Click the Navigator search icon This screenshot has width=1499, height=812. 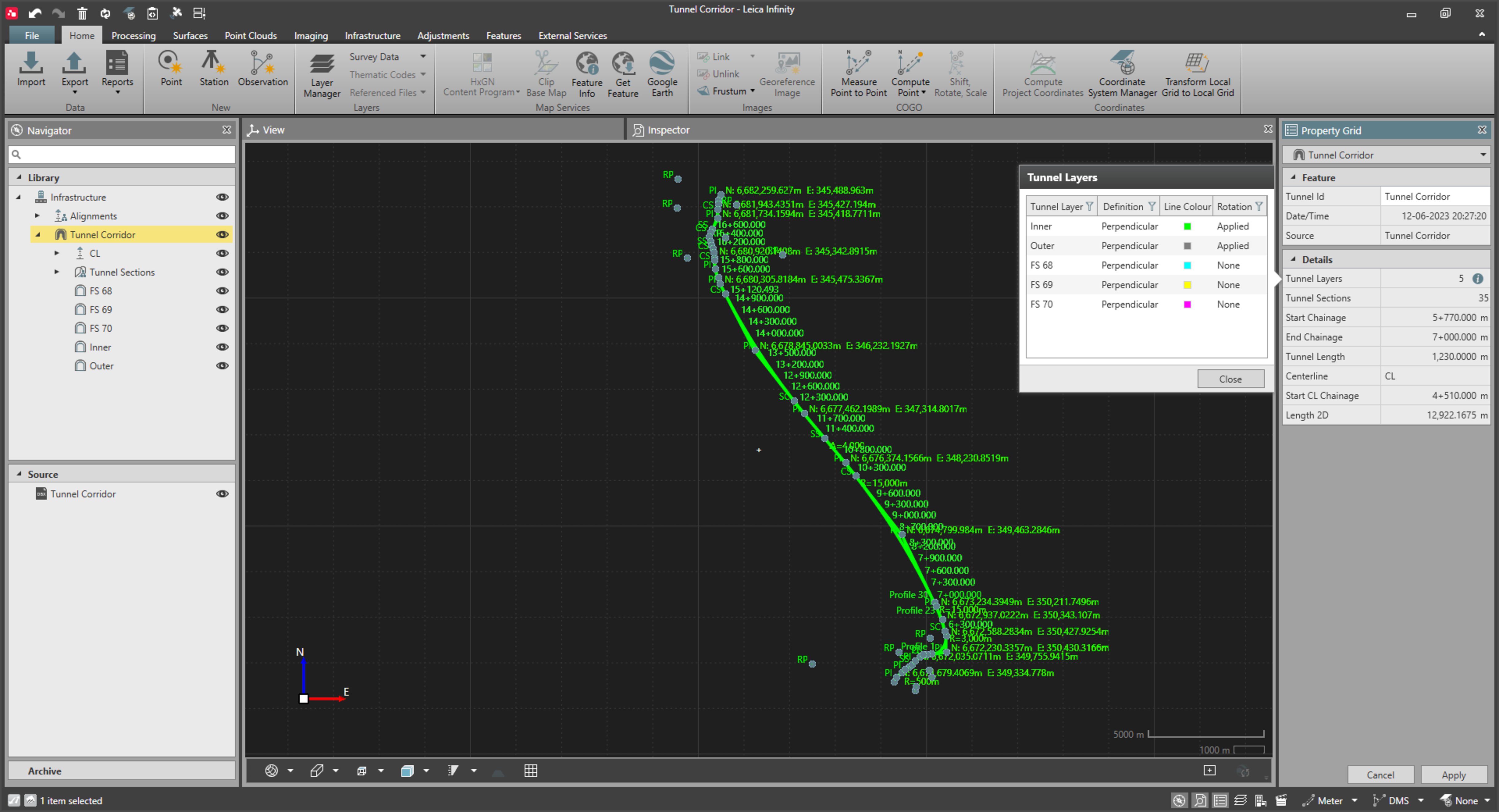coord(16,154)
